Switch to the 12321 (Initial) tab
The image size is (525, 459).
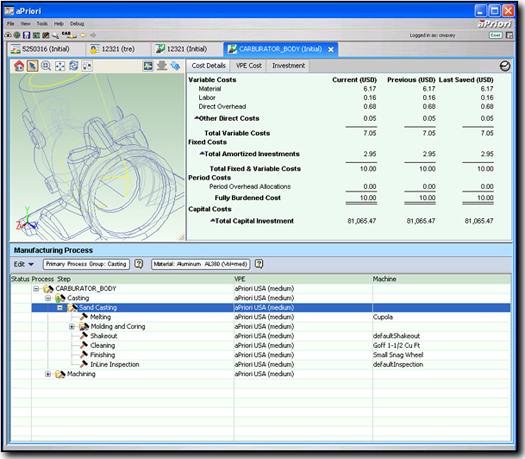186,49
